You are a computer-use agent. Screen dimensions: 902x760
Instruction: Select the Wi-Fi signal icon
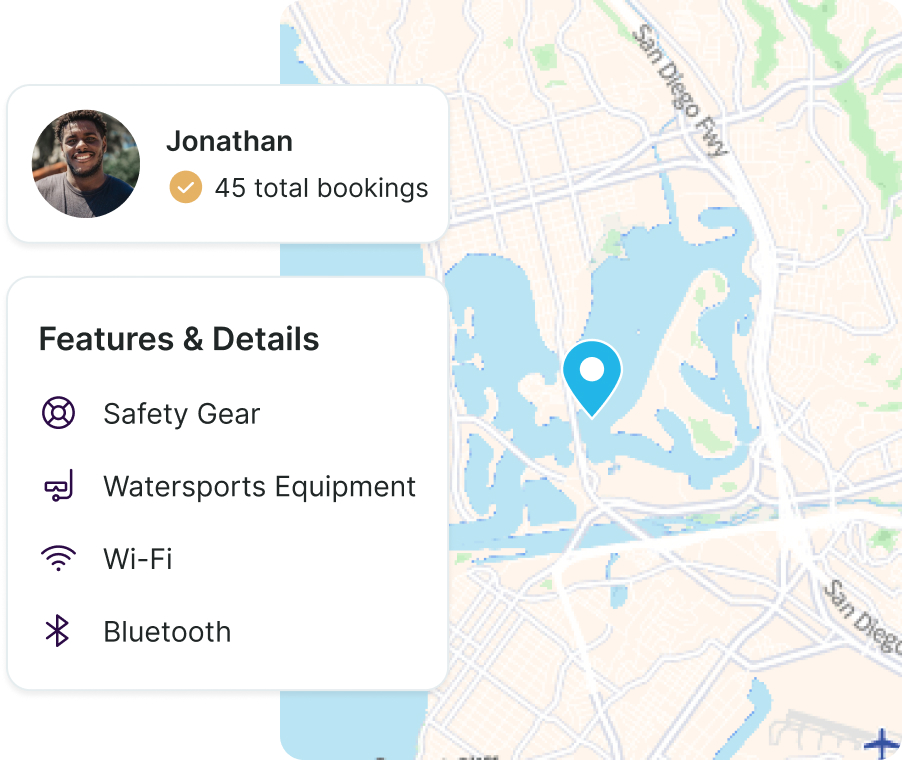point(59,559)
